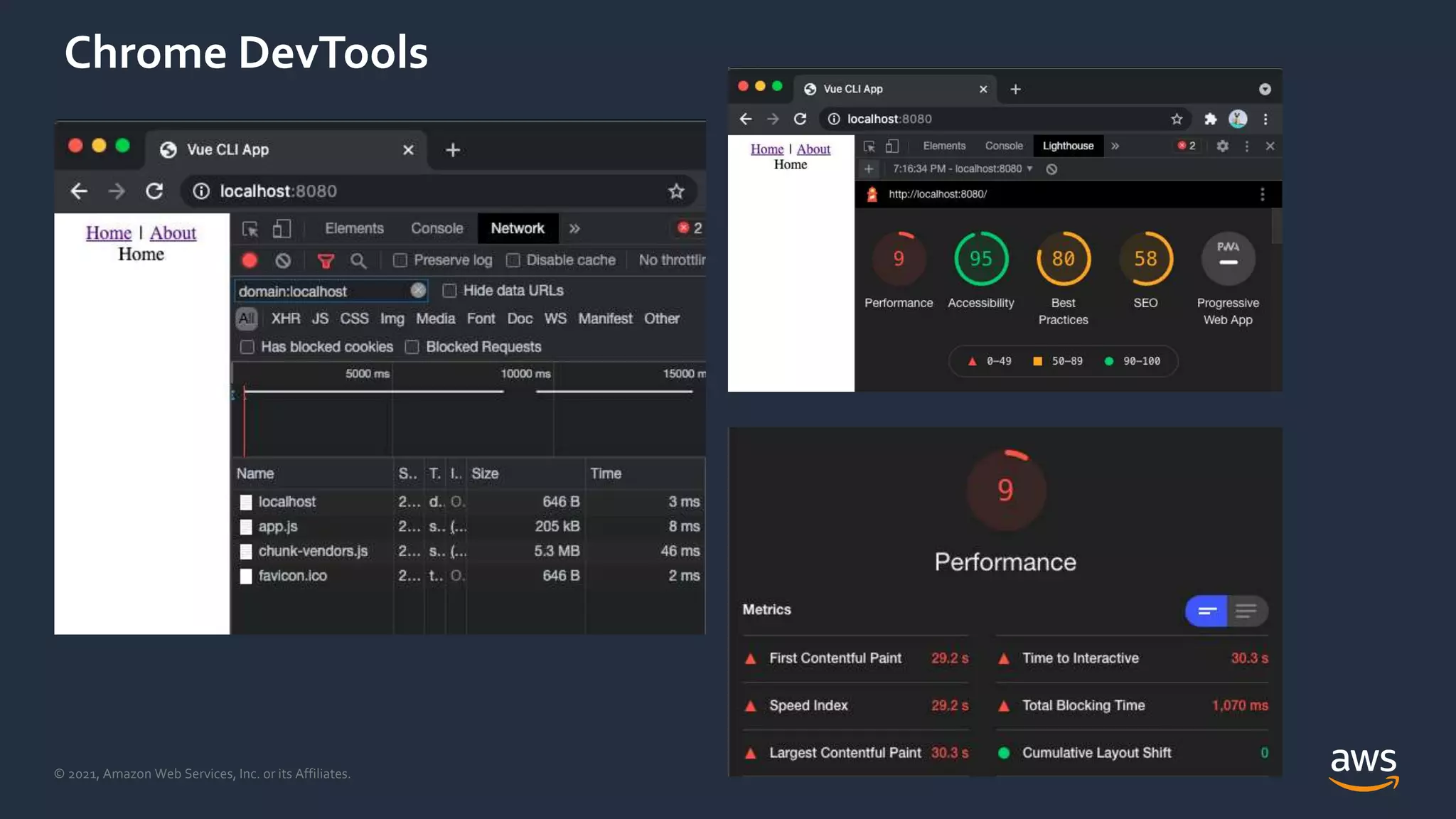
Task: Switch metrics to the expanded view toggle
Action: point(1247,611)
